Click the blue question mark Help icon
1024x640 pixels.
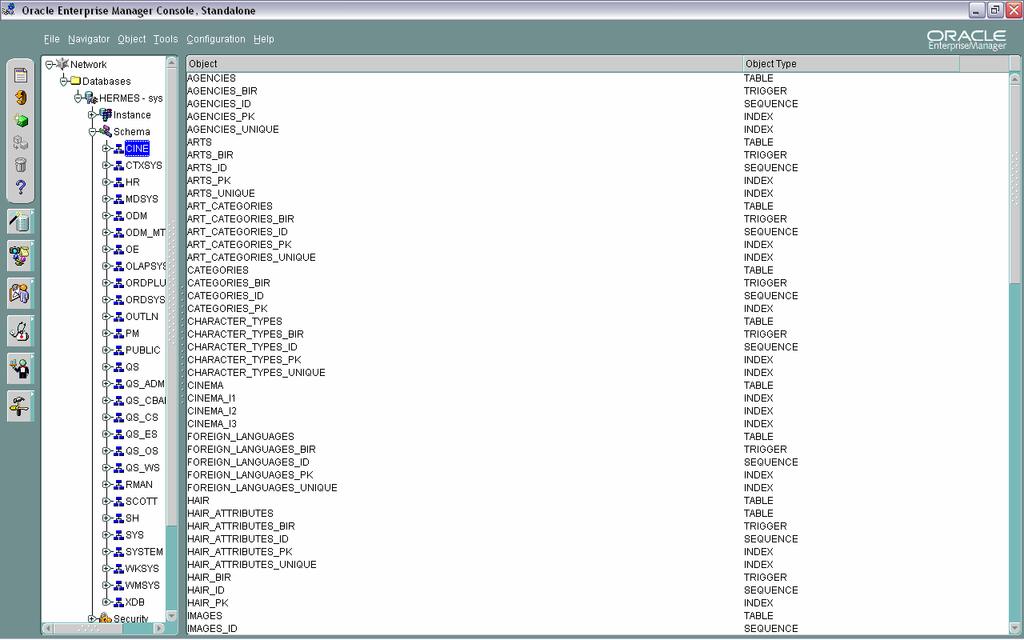point(21,187)
